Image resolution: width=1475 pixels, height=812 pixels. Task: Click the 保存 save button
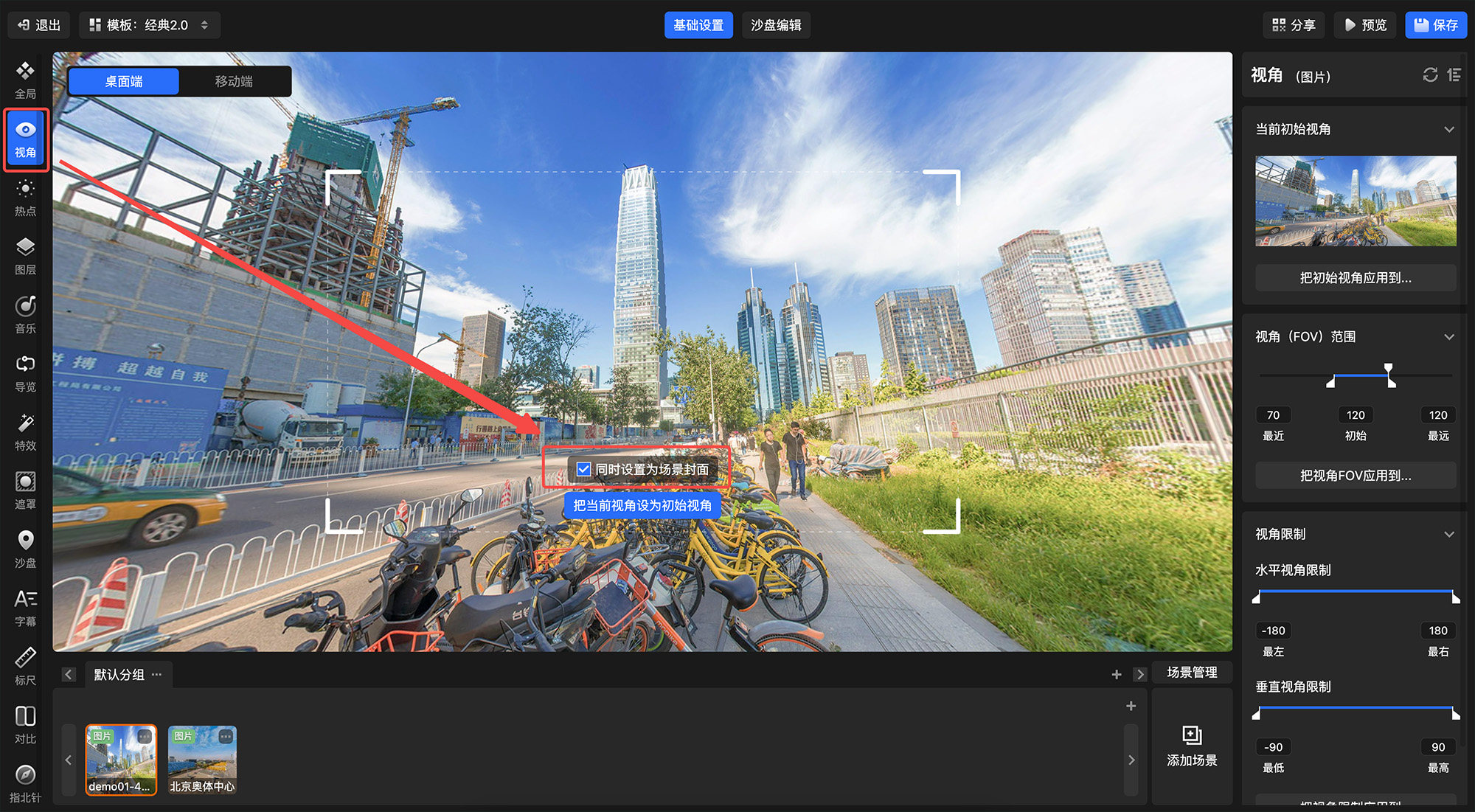coord(1435,25)
